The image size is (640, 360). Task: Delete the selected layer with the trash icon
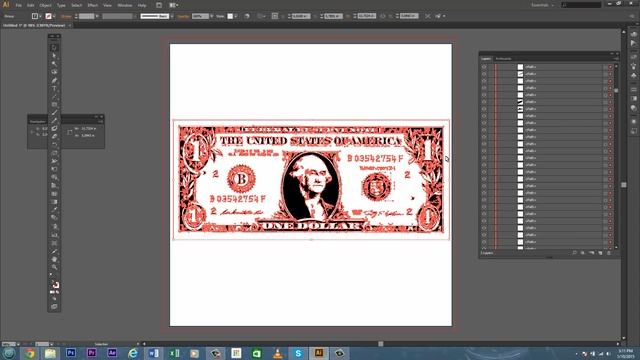[609, 253]
